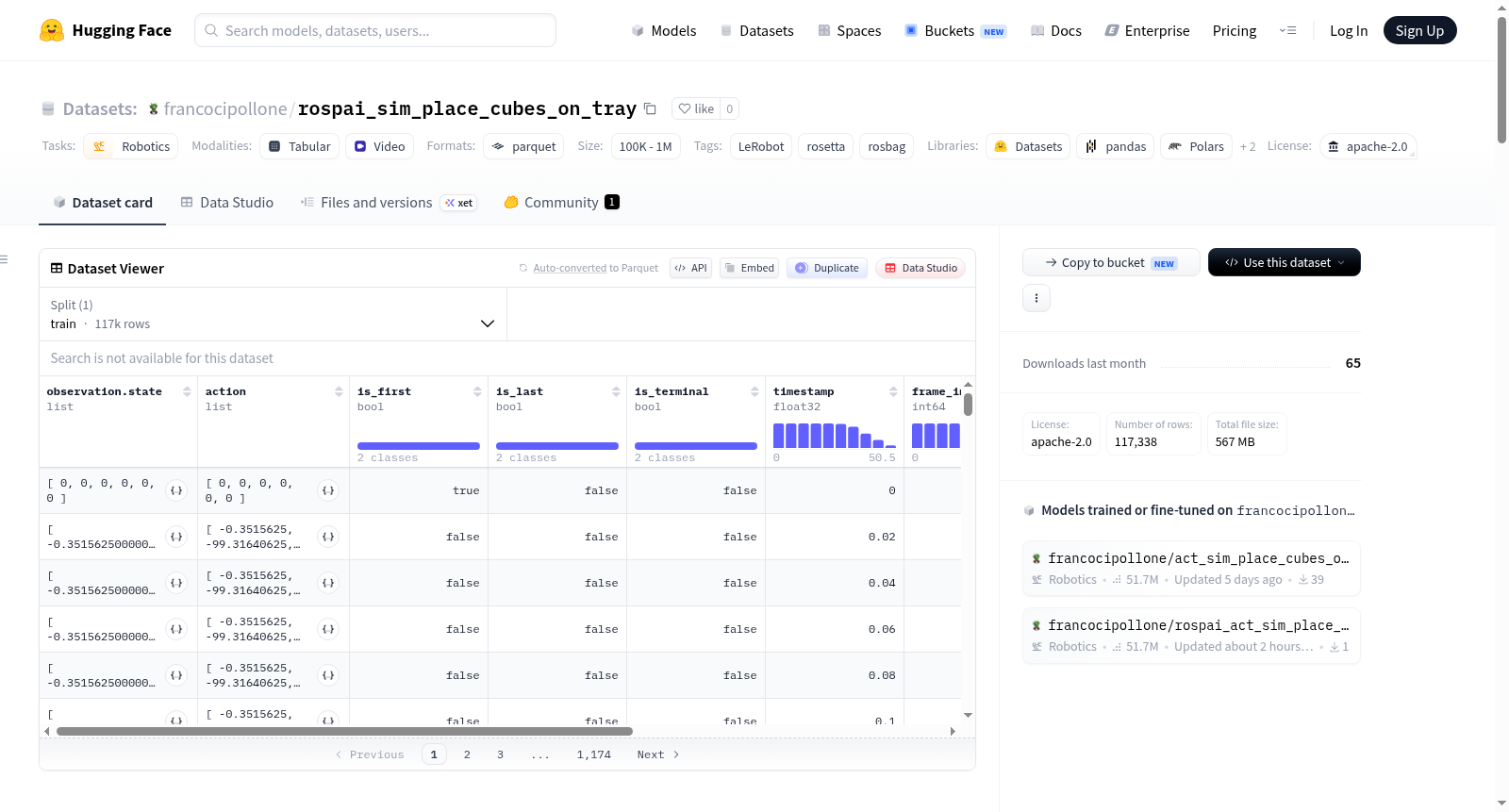Expand JSON of action cell in 0.06 row
1509x812 pixels.
tap(328, 629)
